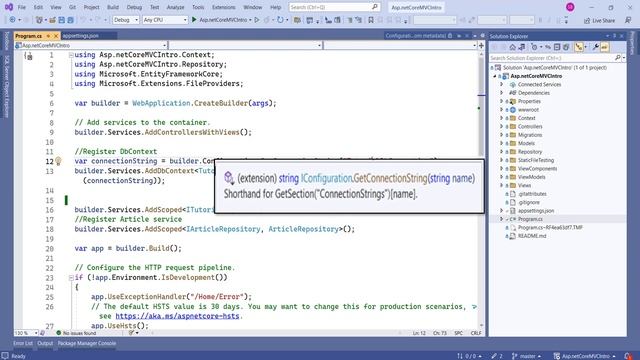
Task: Click Collapse All icon in Solution Explorer
Action: (x=557, y=47)
